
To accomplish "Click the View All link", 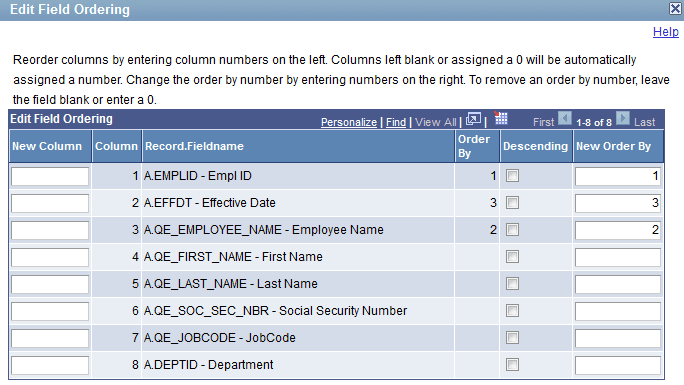I will tap(435, 123).
